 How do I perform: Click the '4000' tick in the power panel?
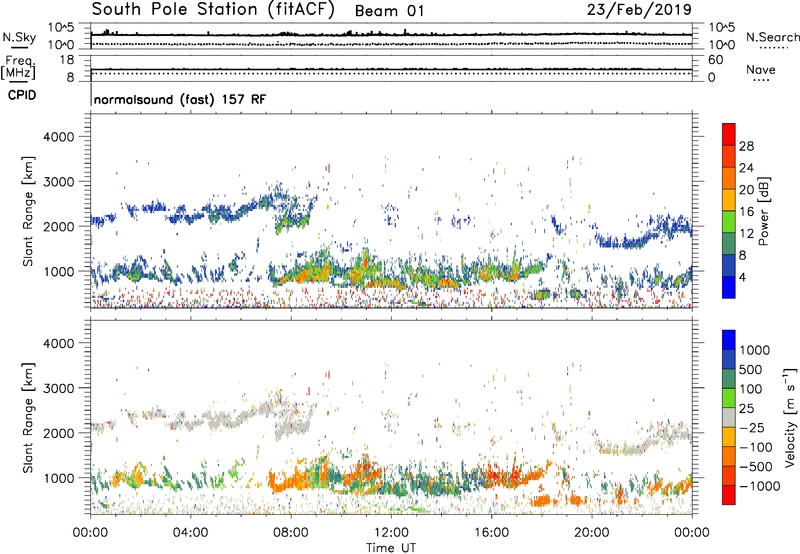[x=59, y=137]
